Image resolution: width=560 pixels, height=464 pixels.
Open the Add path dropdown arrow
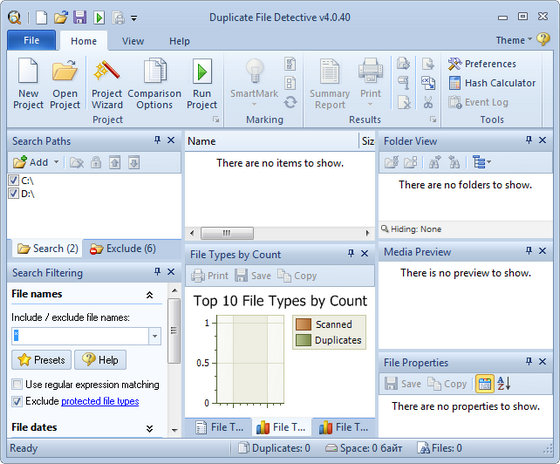tap(56, 163)
